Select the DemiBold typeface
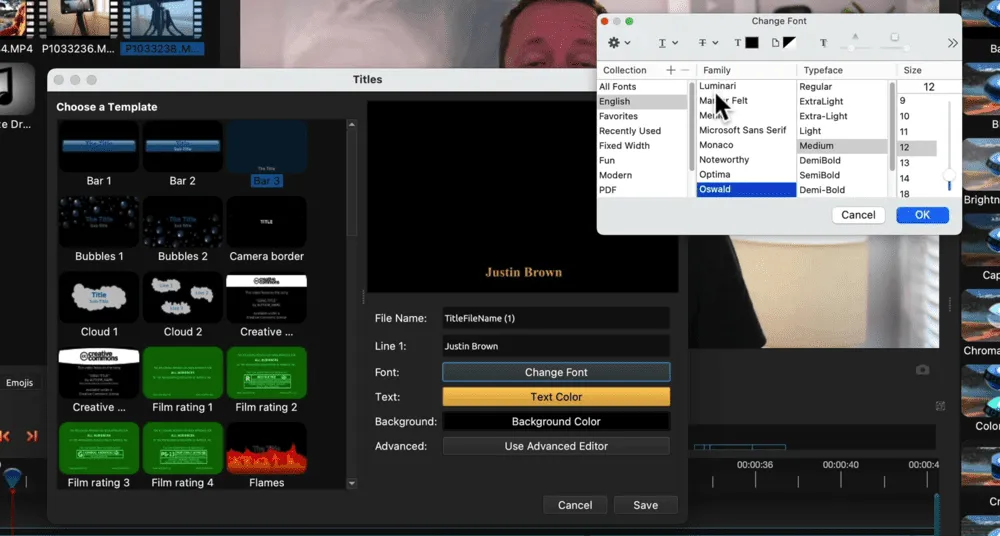This screenshot has width=1000, height=536. click(820, 160)
